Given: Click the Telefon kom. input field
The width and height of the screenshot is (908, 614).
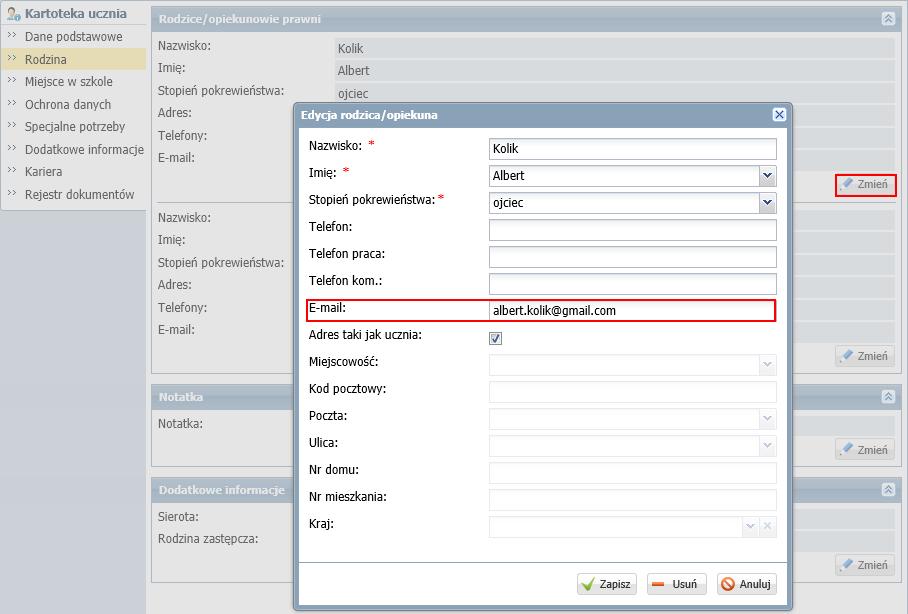Looking at the screenshot, I should click(632, 284).
